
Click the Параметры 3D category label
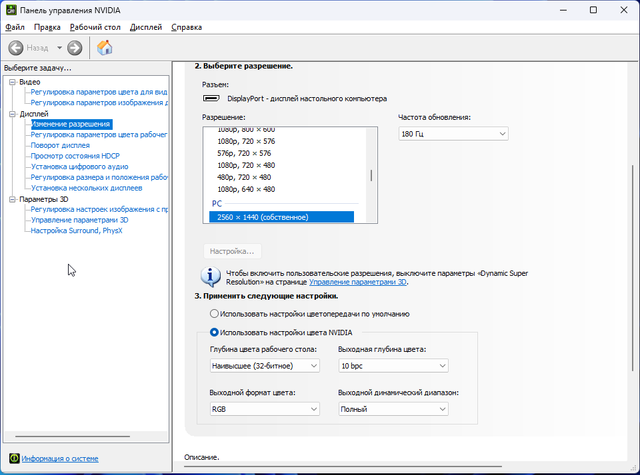point(44,199)
